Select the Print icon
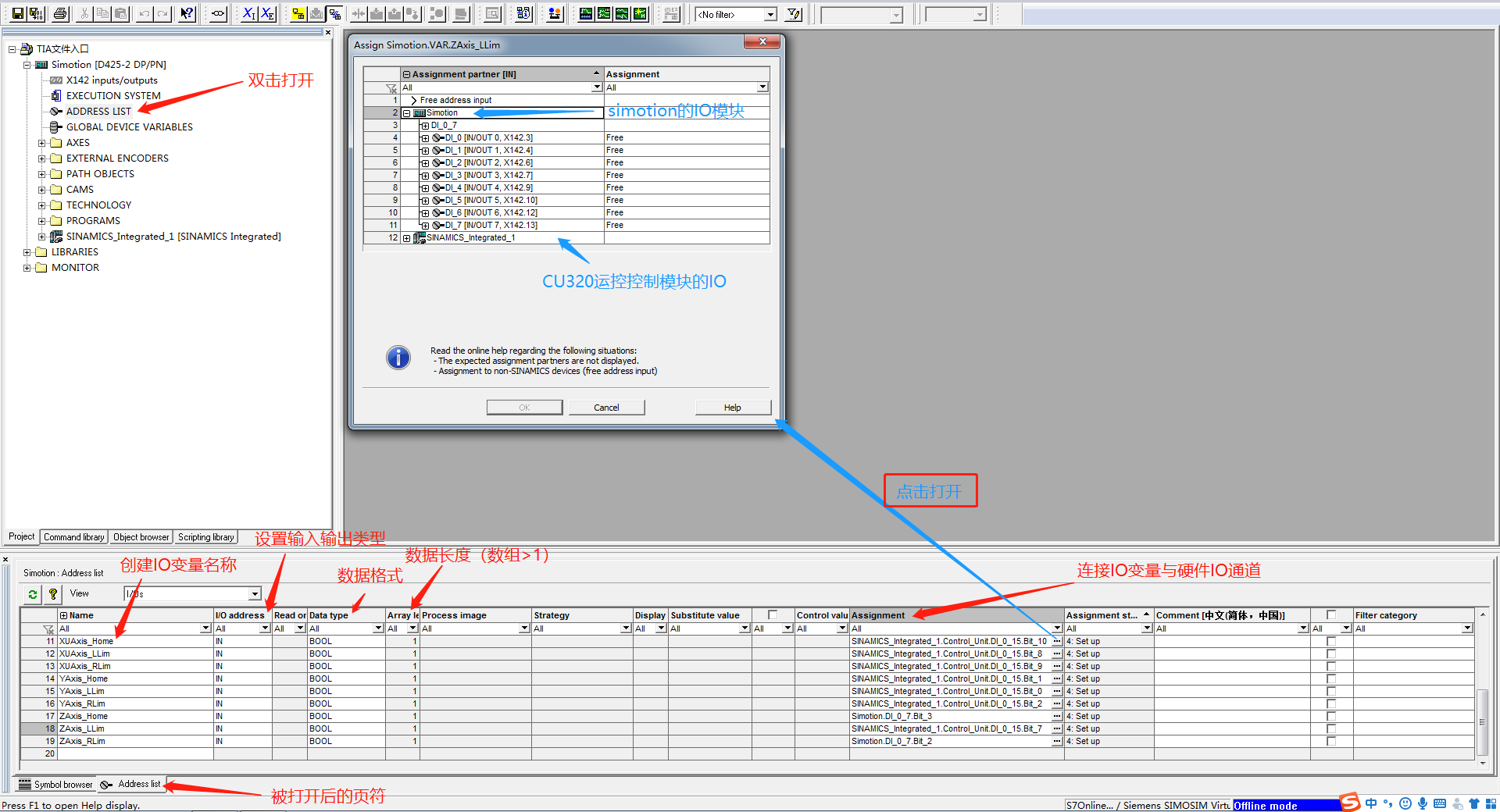This screenshot has height=812, width=1500. point(59,13)
